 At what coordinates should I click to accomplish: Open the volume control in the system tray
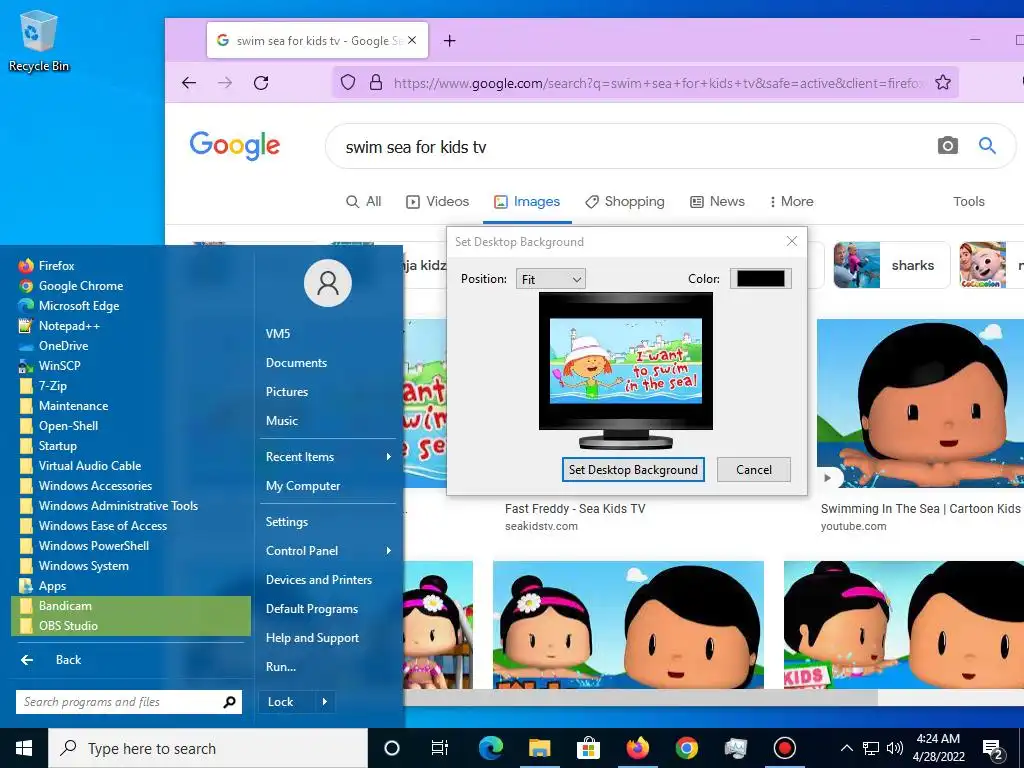click(895, 748)
